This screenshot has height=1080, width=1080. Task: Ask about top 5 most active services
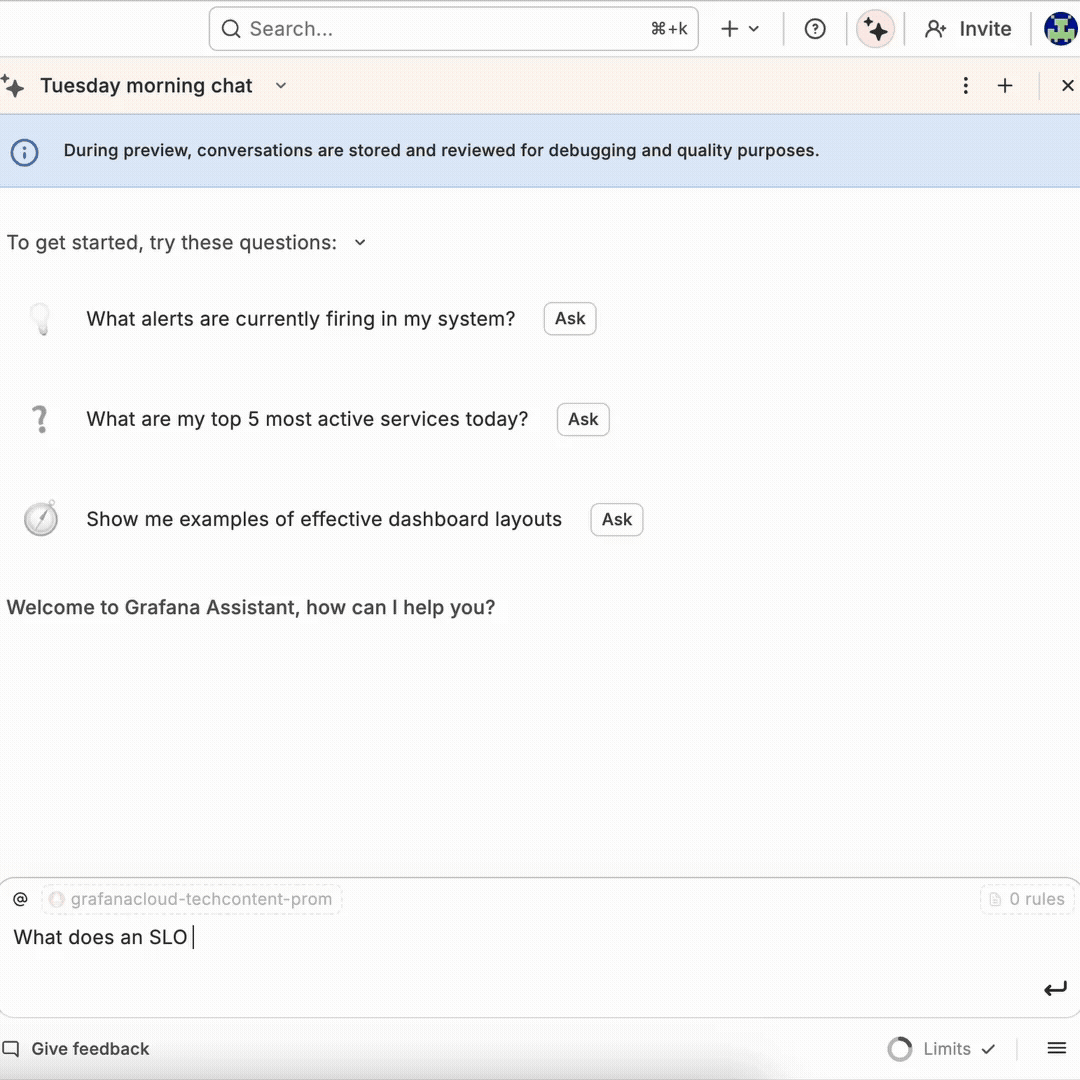point(582,419)
